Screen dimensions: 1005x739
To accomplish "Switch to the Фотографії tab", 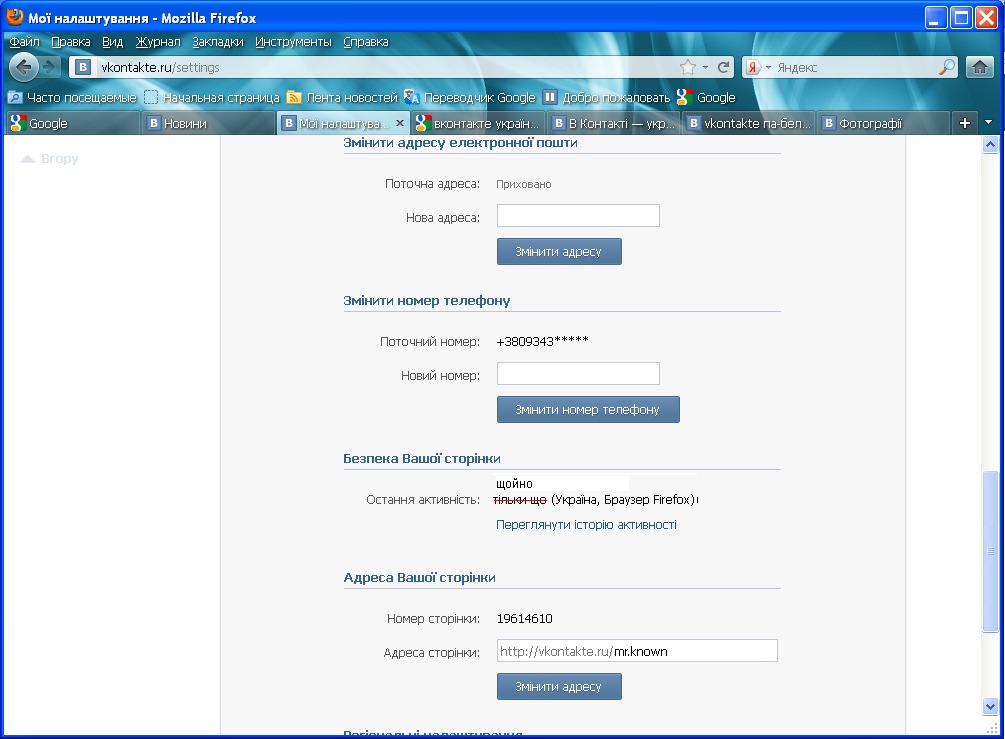I will pyautogui.click(x=880, y=123).
